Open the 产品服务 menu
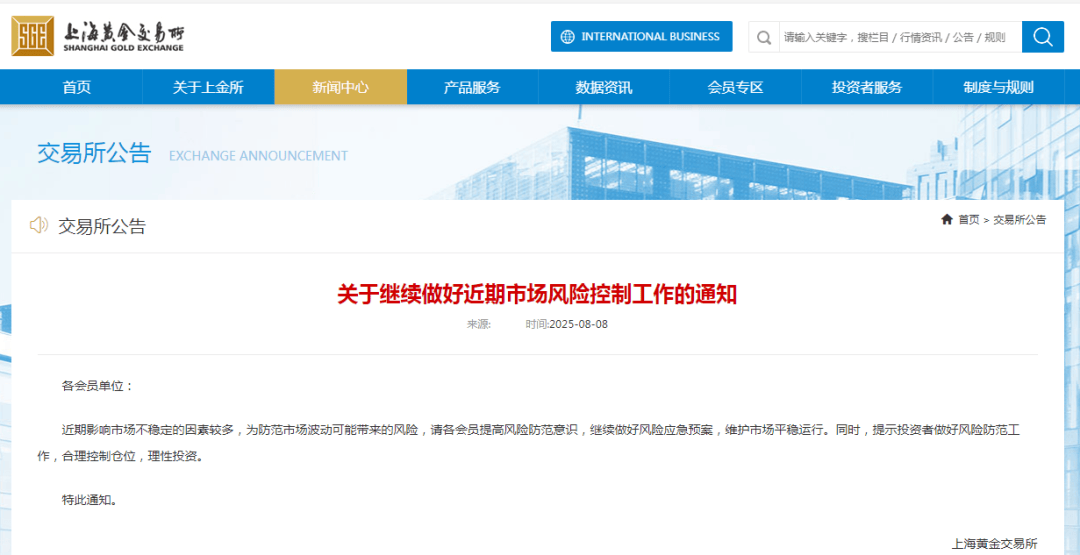 472,87
